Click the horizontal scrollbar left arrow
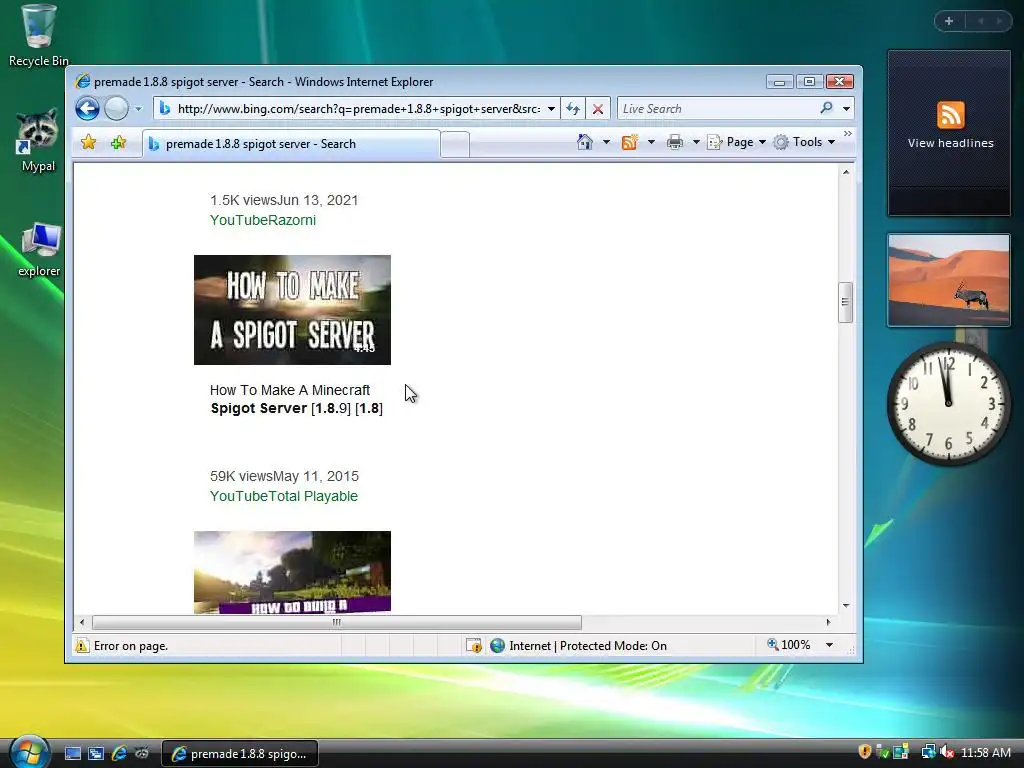Screen dimensions: 1024x768 click(x=82, y=622)
